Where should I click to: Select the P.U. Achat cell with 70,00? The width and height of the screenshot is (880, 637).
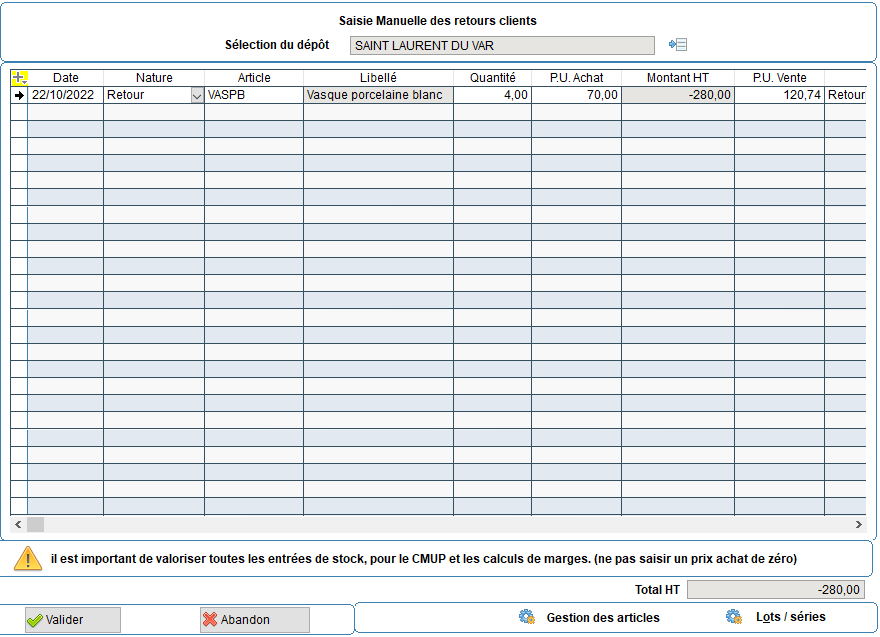pyautogui.click(x=576, y=95)
